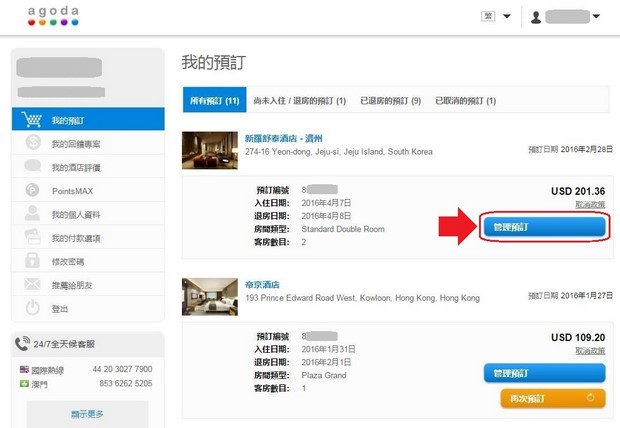
Task: Click the padlock icon for 修改密碼
Action: click(32, 260)
